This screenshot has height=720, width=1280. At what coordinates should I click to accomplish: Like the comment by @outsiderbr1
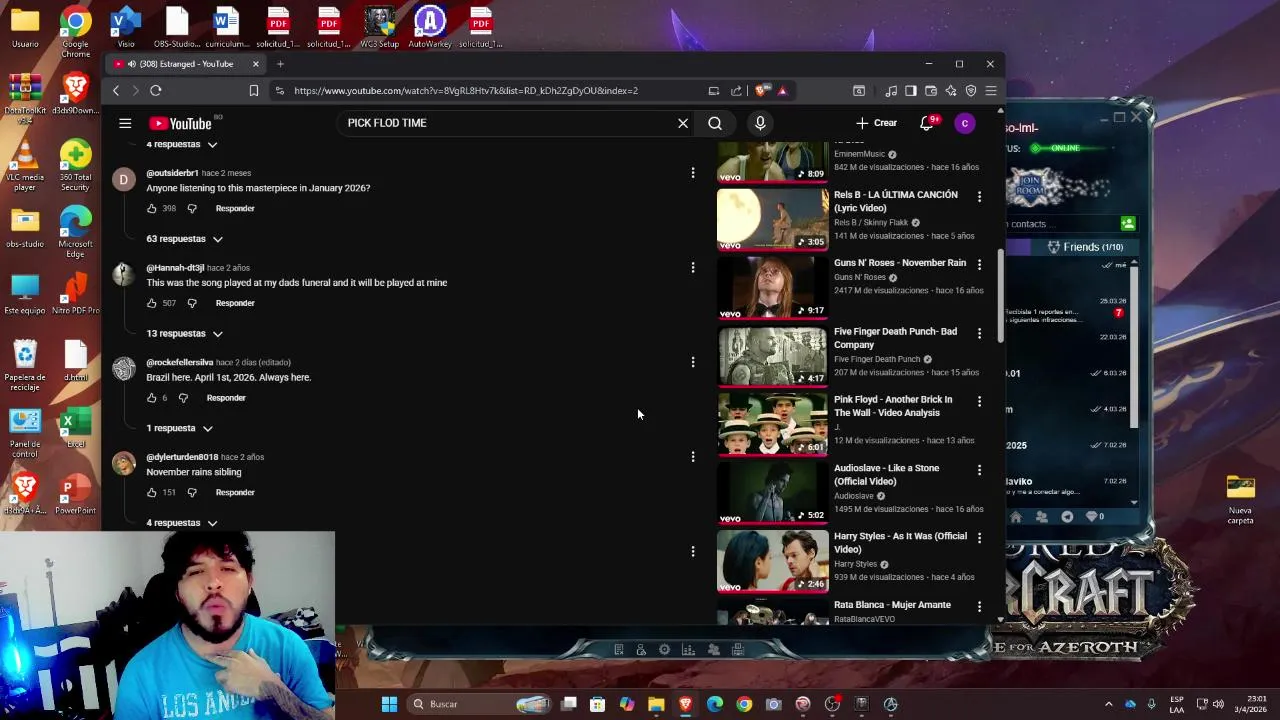(152, 209)
